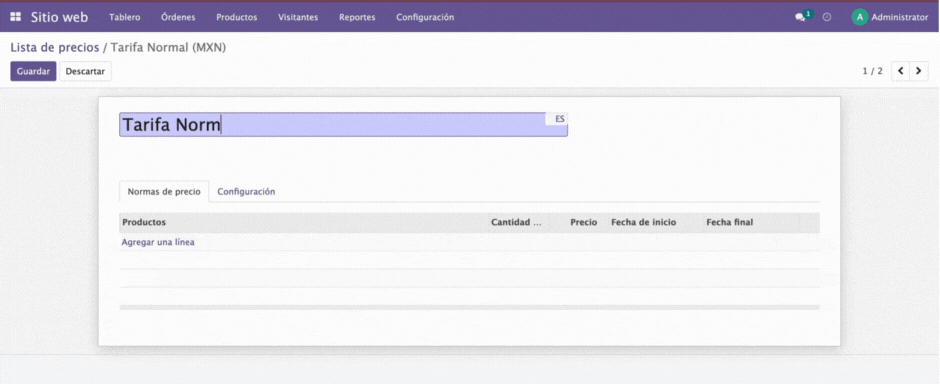Open the Visitantes menu
The height and width of the screenshot is (384, 940).
[x=298, y=17]
